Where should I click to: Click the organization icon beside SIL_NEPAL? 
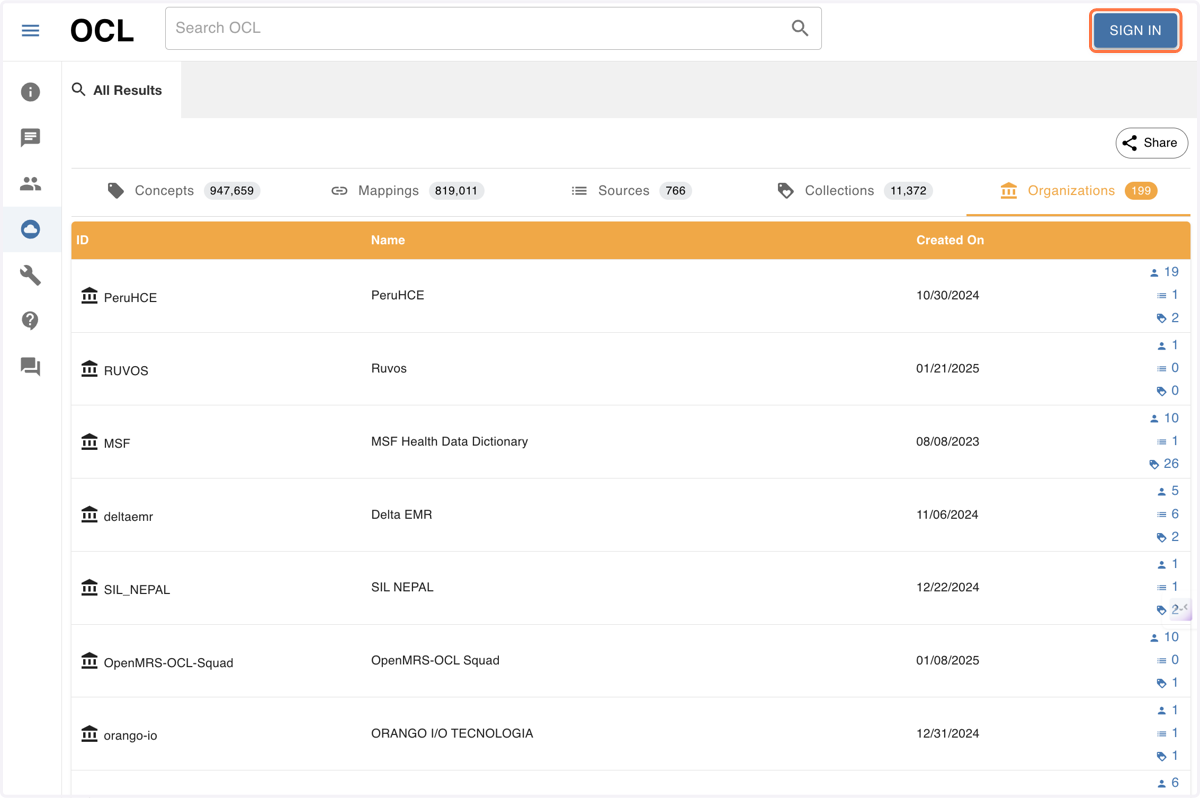[x=89, y=588]
